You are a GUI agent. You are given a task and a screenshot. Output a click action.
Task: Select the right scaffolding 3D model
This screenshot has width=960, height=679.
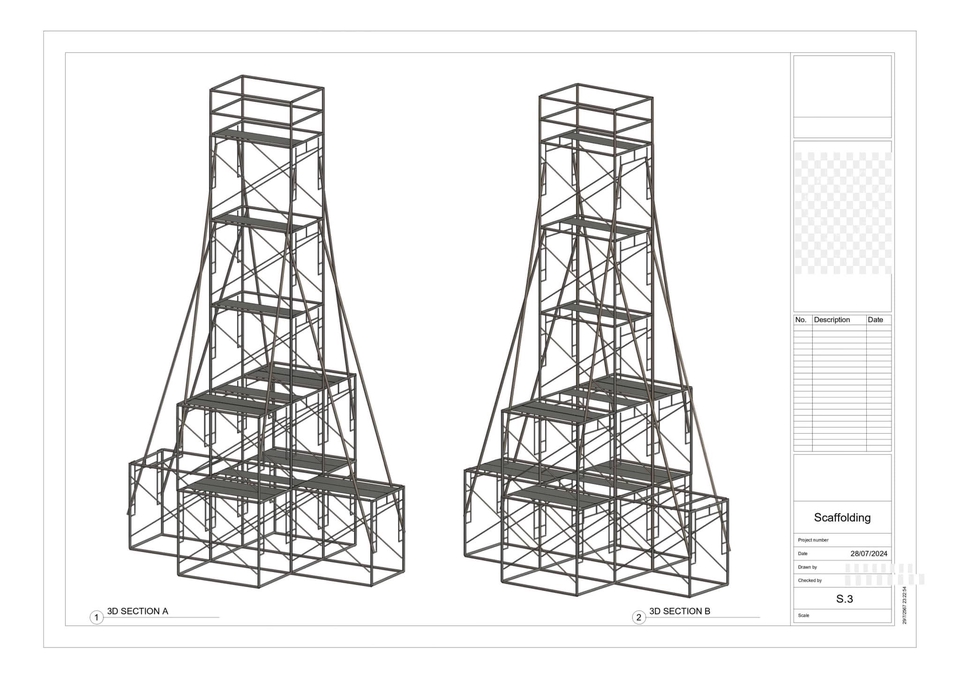tap(596, 340)
